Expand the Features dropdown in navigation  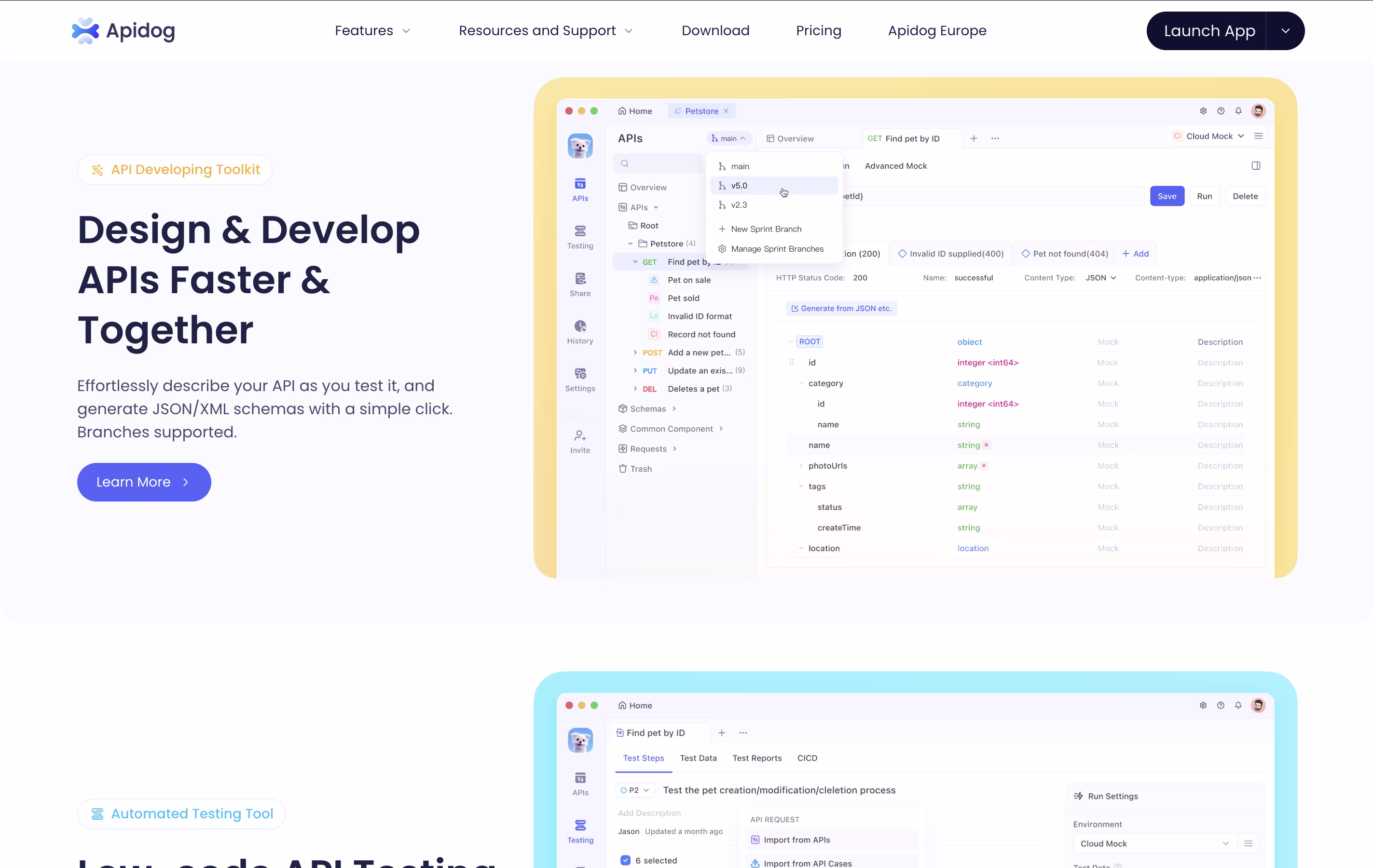coord(372,31)
